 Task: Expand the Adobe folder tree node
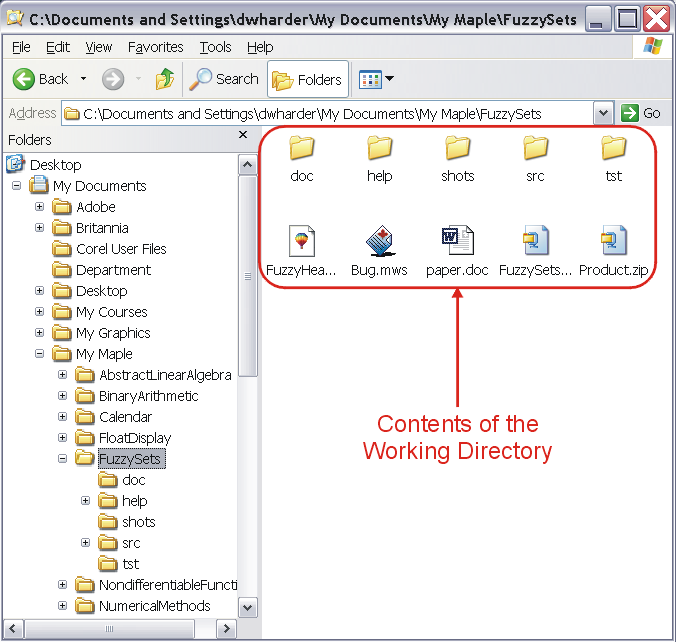[x=40, y=207]
